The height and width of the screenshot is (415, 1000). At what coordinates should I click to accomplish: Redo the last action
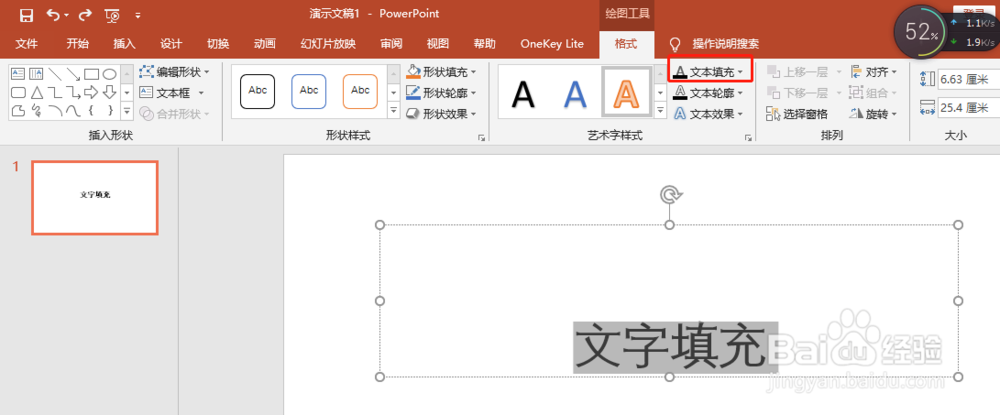[x=85, y=15]
